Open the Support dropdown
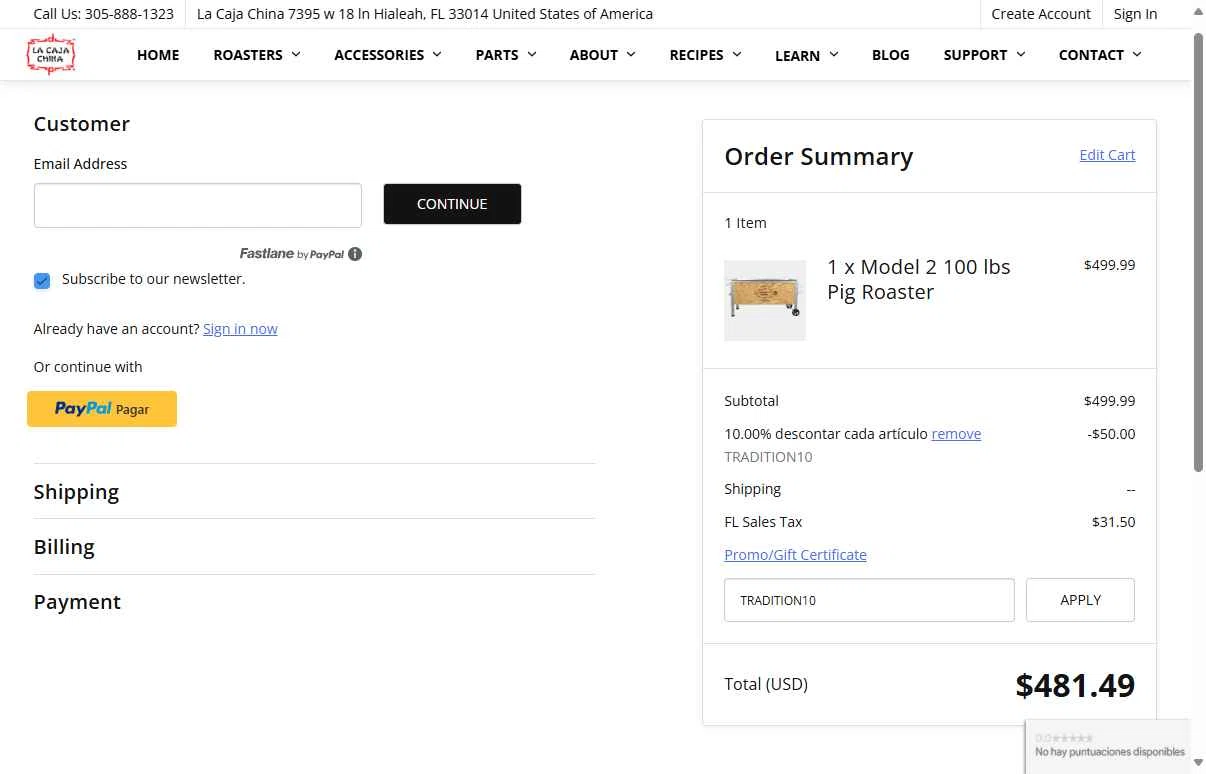This screenshot has height=774, width=1206. click(x=985, y=55)
